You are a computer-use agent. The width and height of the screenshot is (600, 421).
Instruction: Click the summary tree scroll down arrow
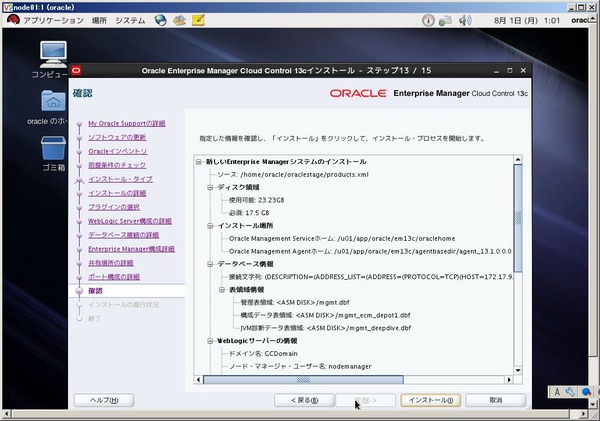(518, 370)
